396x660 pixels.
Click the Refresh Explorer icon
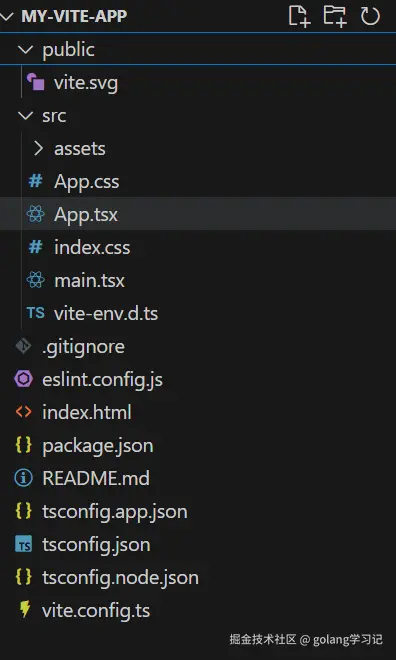(370, 16)
